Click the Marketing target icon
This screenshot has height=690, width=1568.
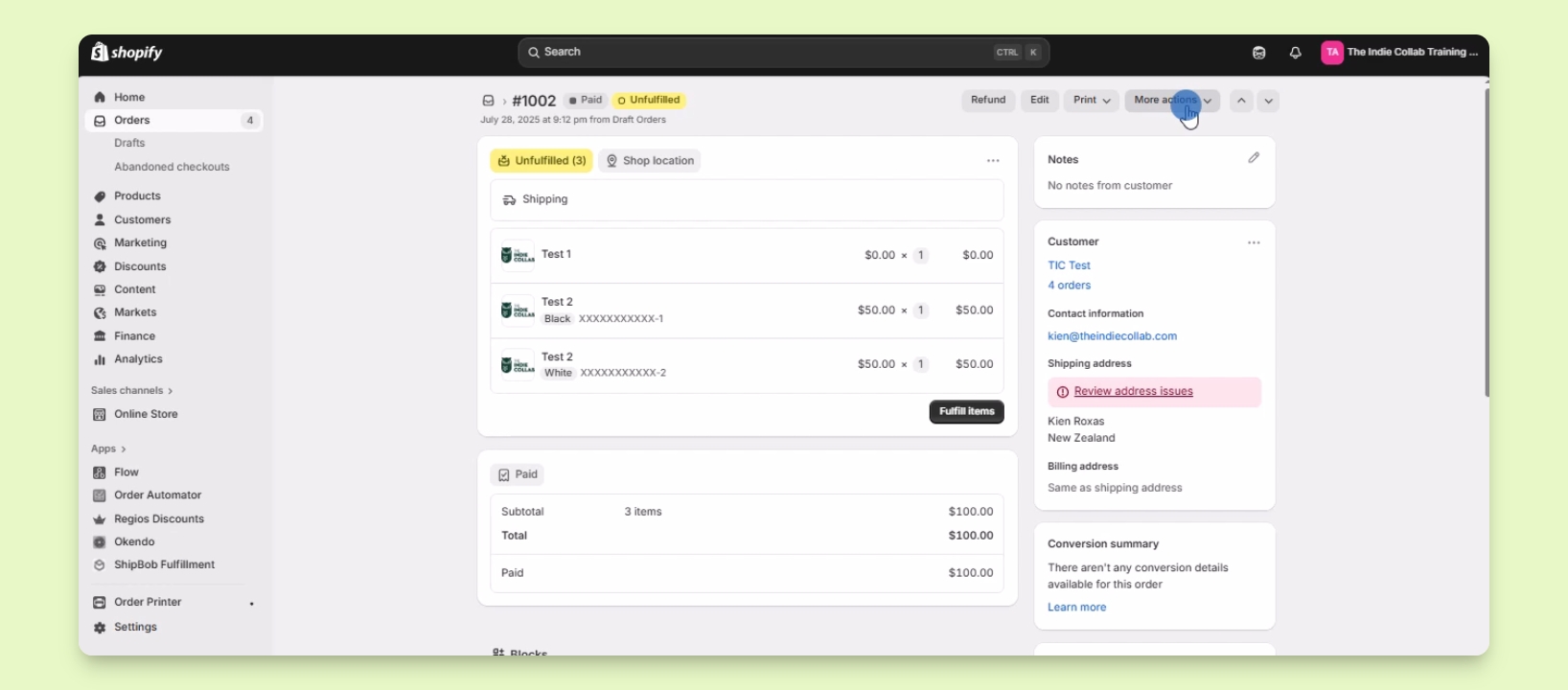(100, 243)
